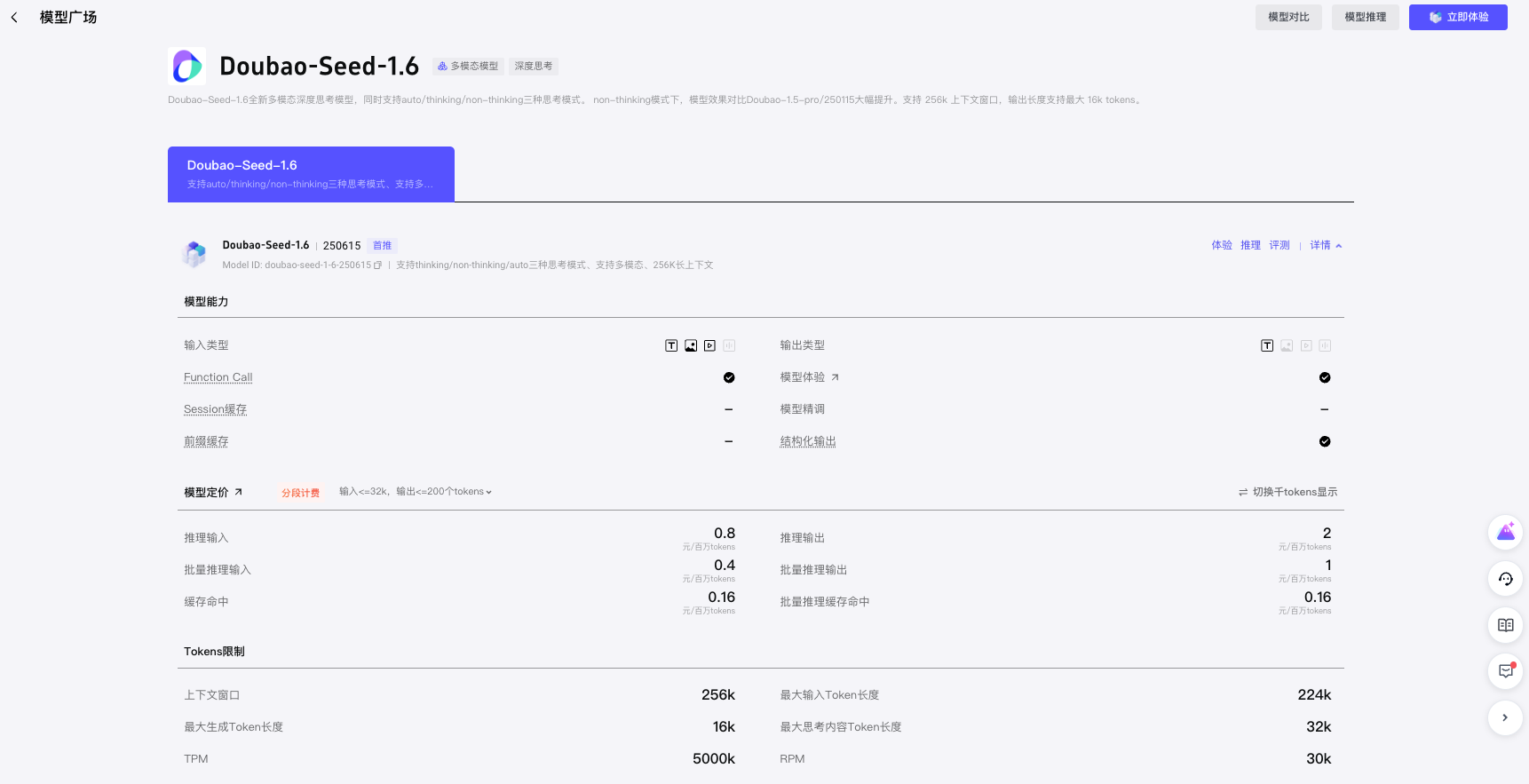
Task: Click the 最大输入Token长度 value 224k
Action: [1314, 695]
